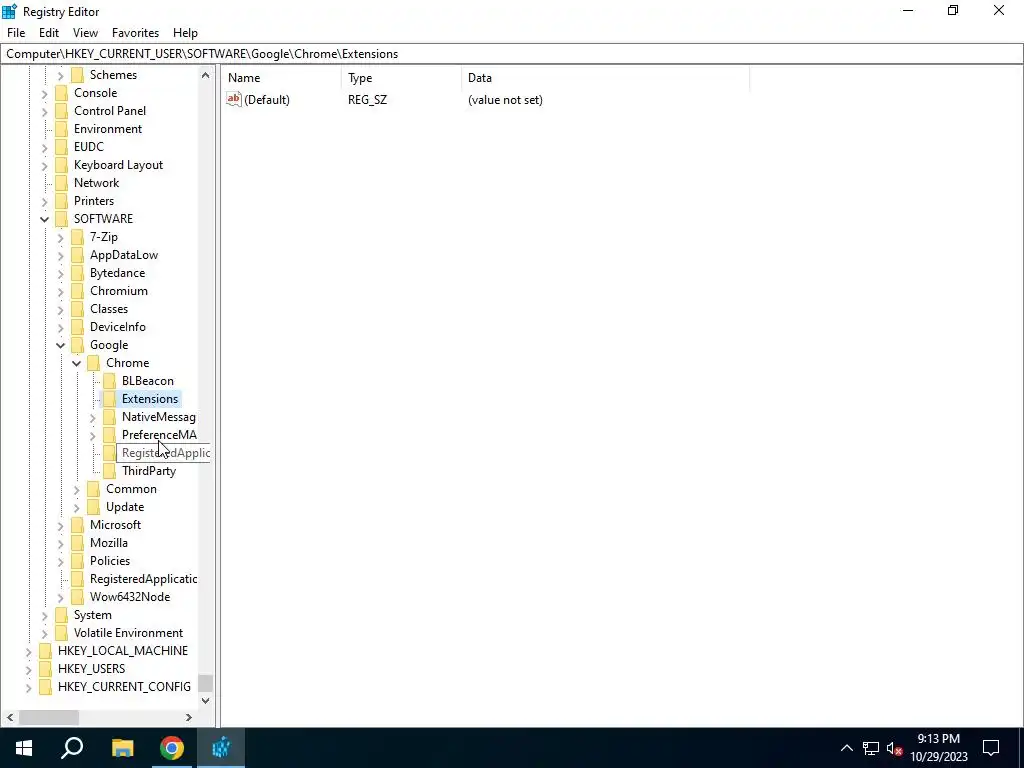Click the tree horizontal scroll left arrow

(x=10, y=717)
